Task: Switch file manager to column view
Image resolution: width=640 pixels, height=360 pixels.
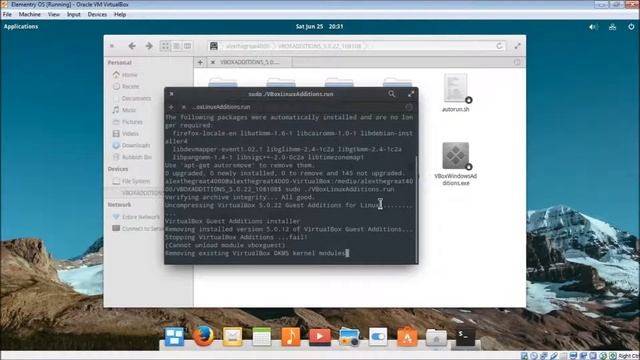Action: pos(187,46)
